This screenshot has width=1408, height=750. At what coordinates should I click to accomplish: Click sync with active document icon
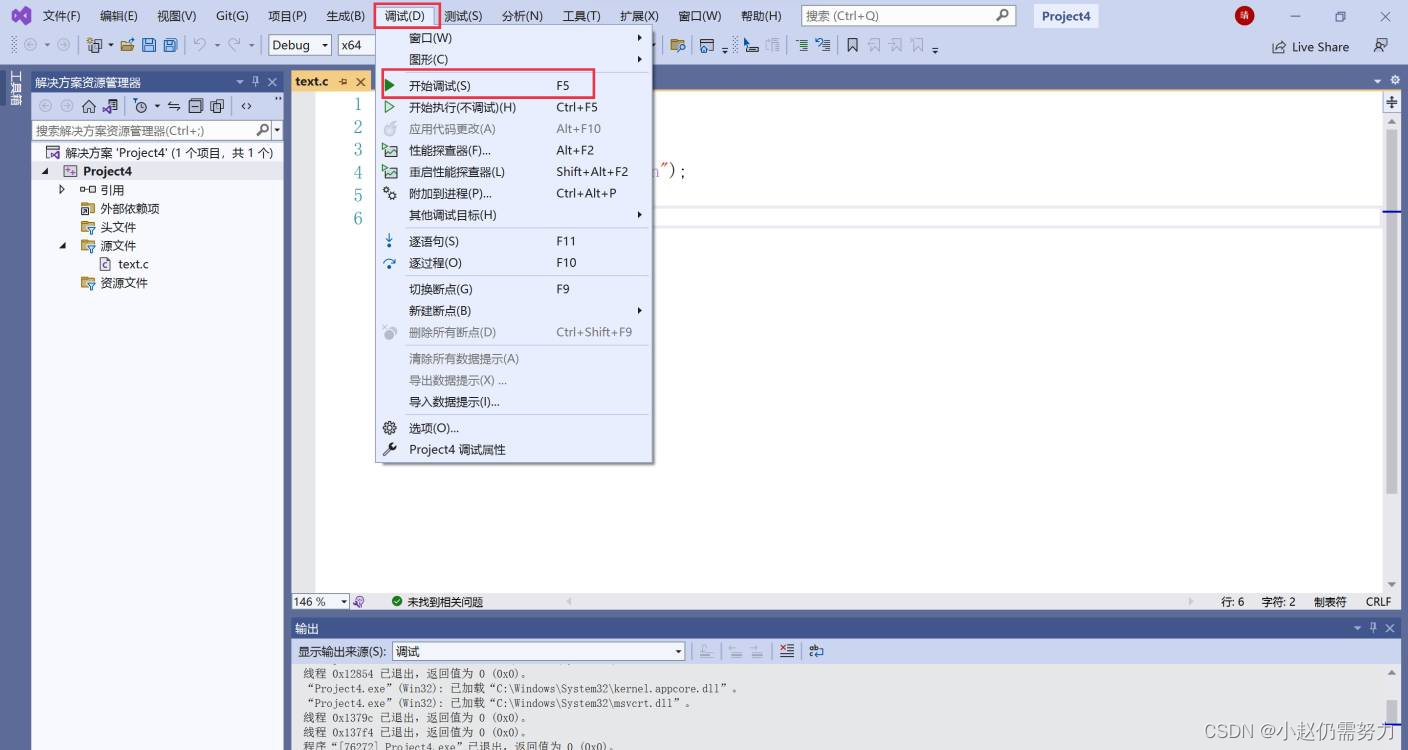click(x=174, y=106)
